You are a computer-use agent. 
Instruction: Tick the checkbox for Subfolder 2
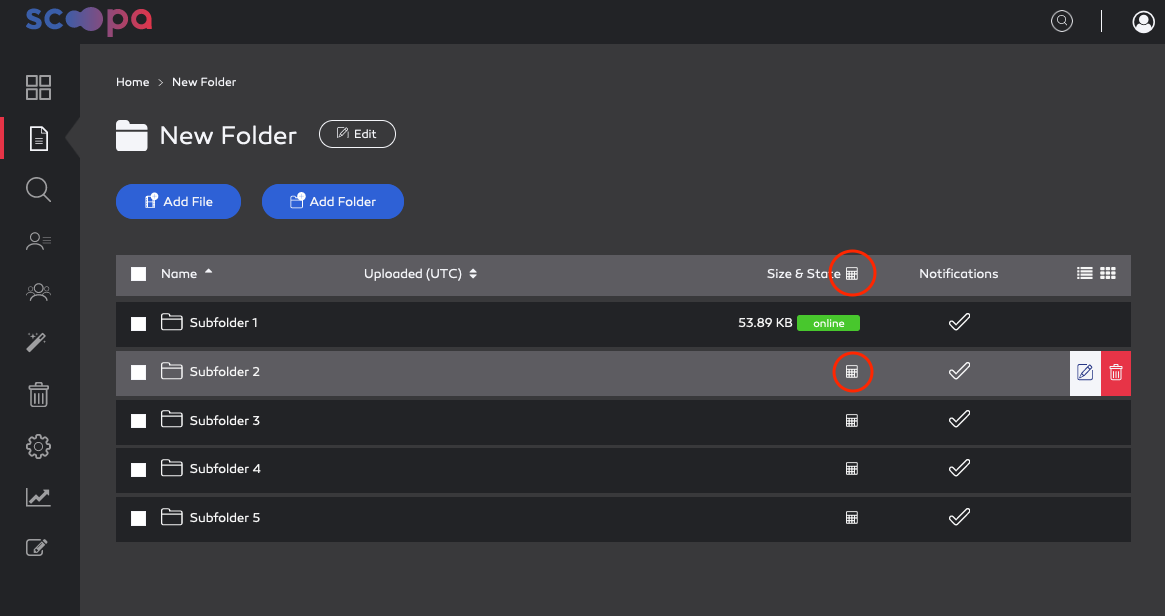pyautogui.click(x=138, y=372)
